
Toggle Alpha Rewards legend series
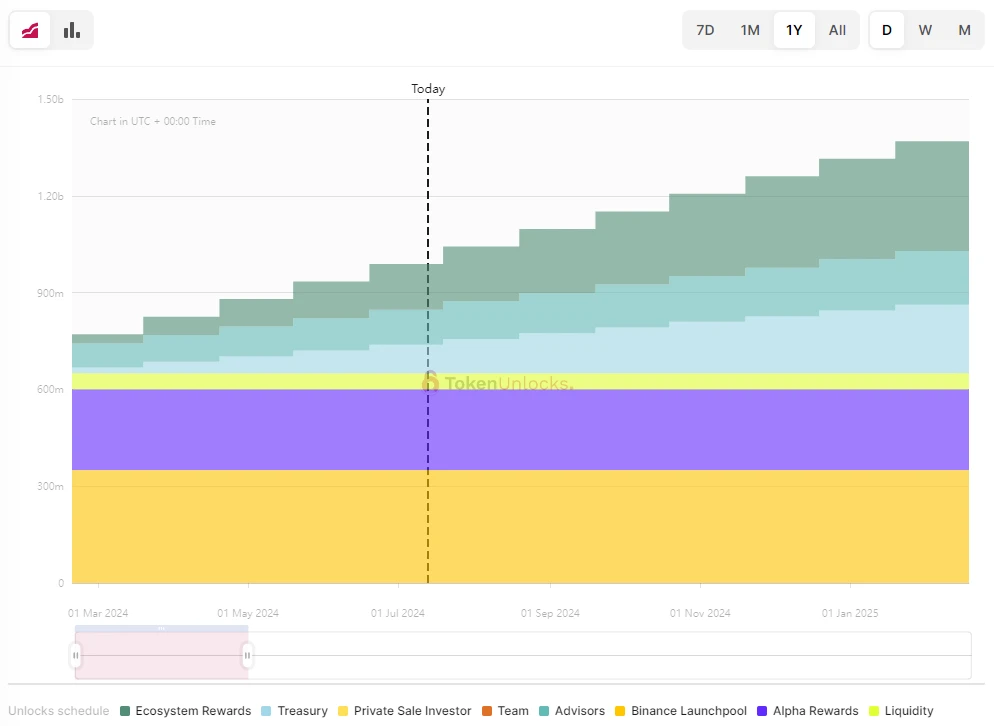(808, 711)
